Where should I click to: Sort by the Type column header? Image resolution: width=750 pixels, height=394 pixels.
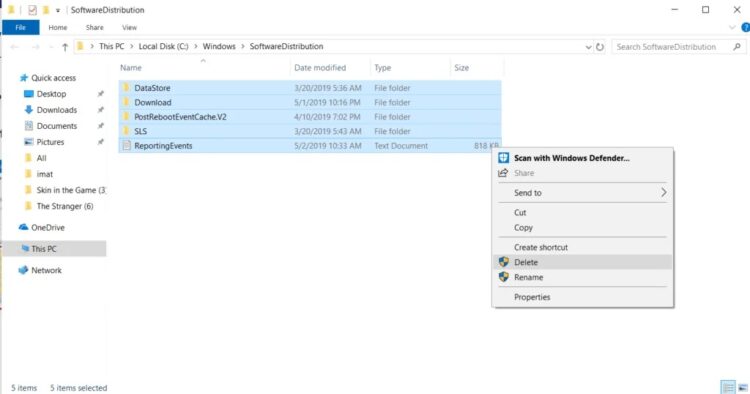pyautogui.click(x=410, y=67)
